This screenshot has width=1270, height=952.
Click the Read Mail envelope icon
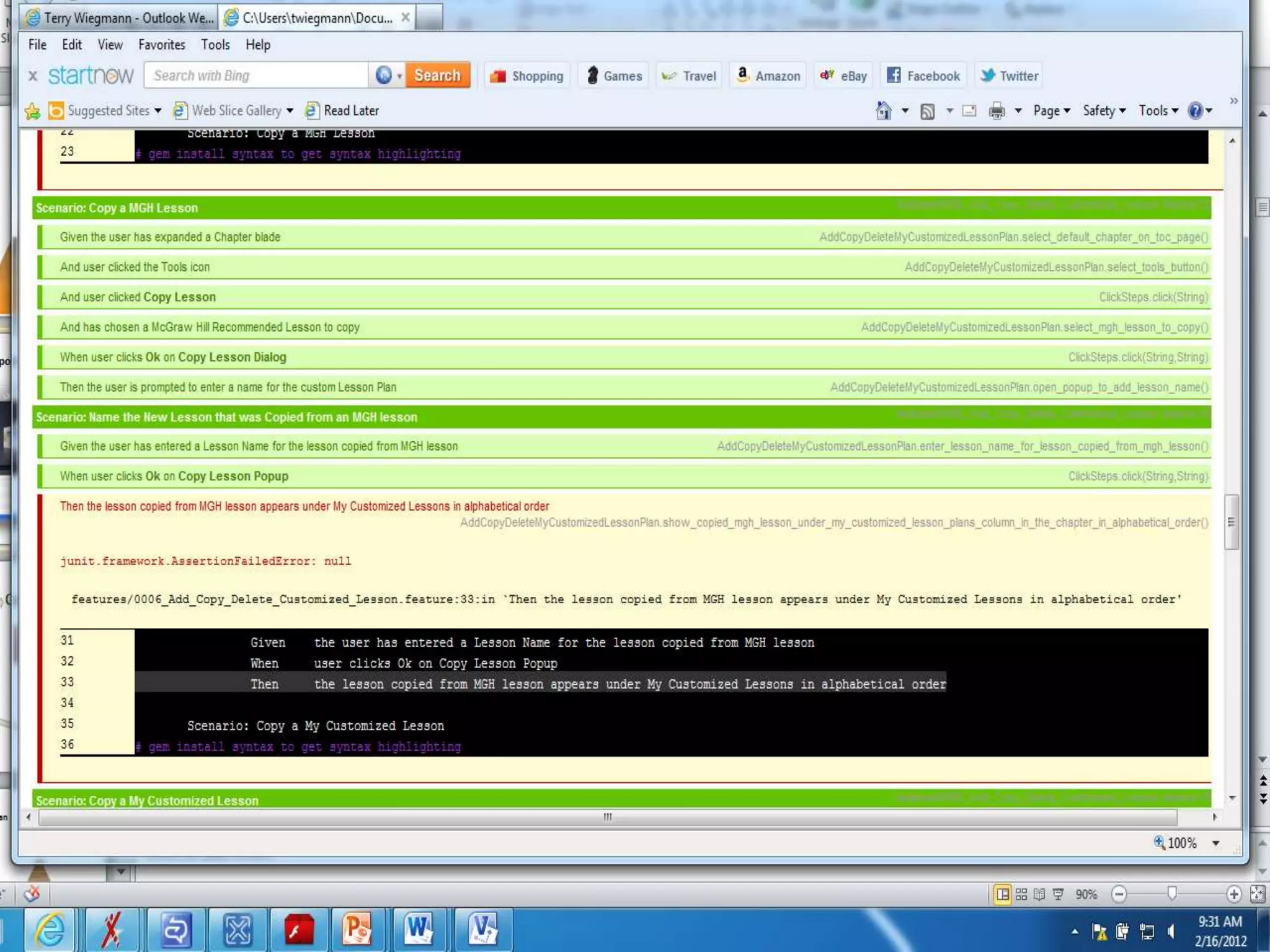point(969,112)
